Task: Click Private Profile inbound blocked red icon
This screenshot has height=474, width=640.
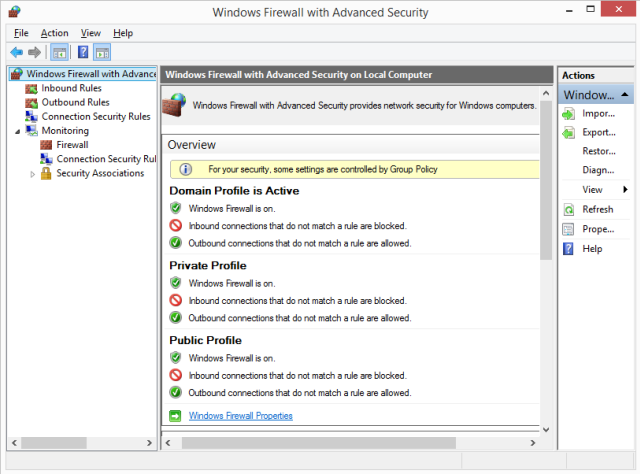Action: click(176, 300)
